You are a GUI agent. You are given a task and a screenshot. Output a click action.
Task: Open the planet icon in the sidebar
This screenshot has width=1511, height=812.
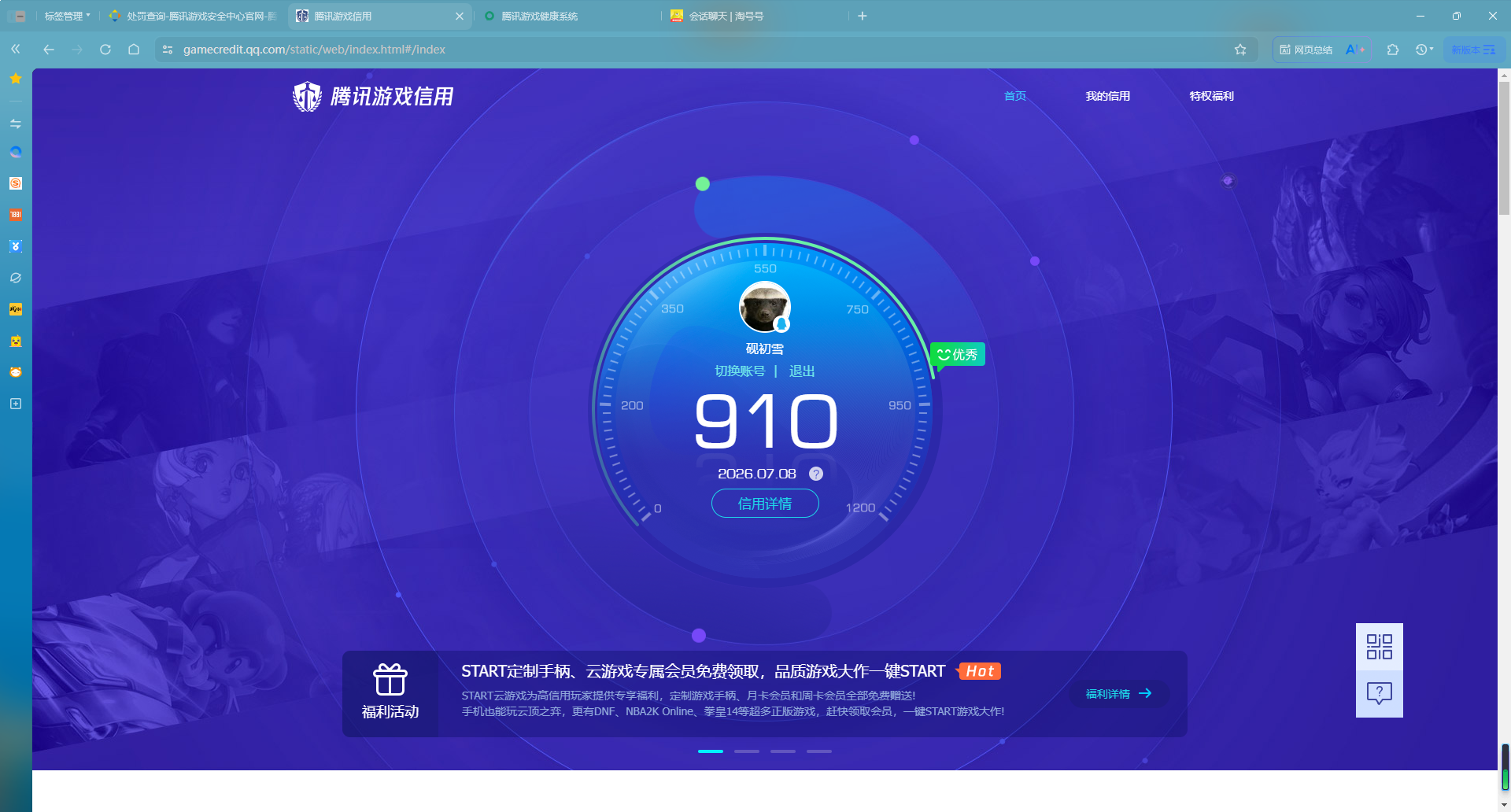(x=16, y=278)
